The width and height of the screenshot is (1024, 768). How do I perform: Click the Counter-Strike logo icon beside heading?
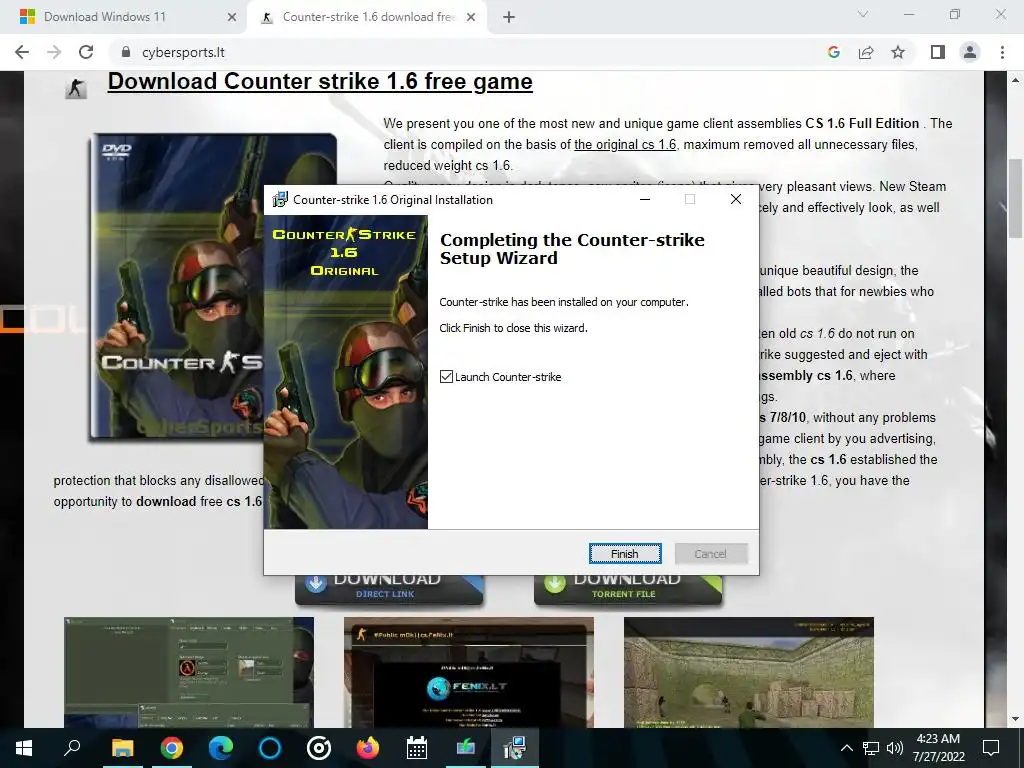pos(76,88)
